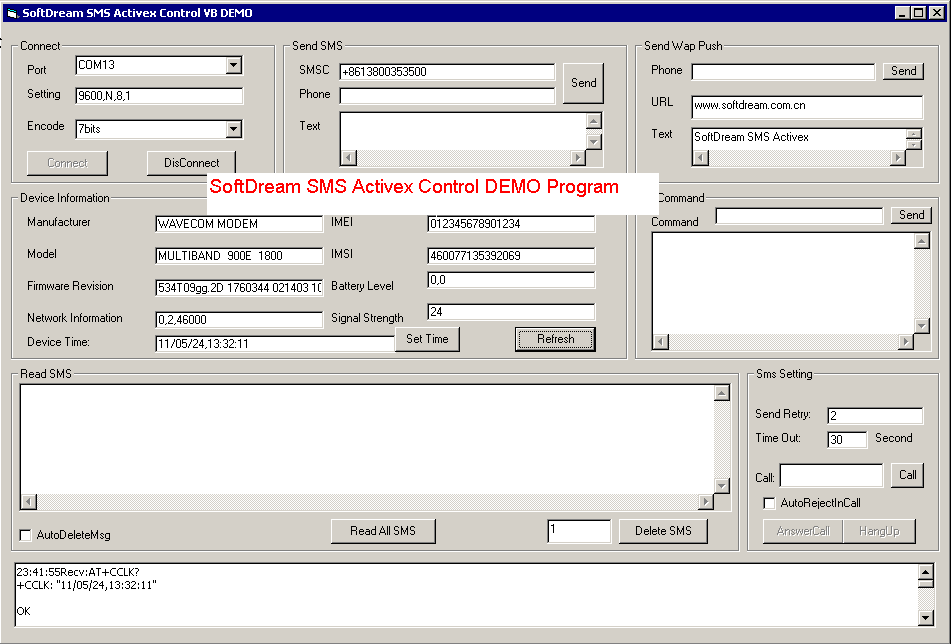Screen dimensions: 951x644
Task: Toggle the AutoRejectInCall checkbox
Action: click(770, 503)
